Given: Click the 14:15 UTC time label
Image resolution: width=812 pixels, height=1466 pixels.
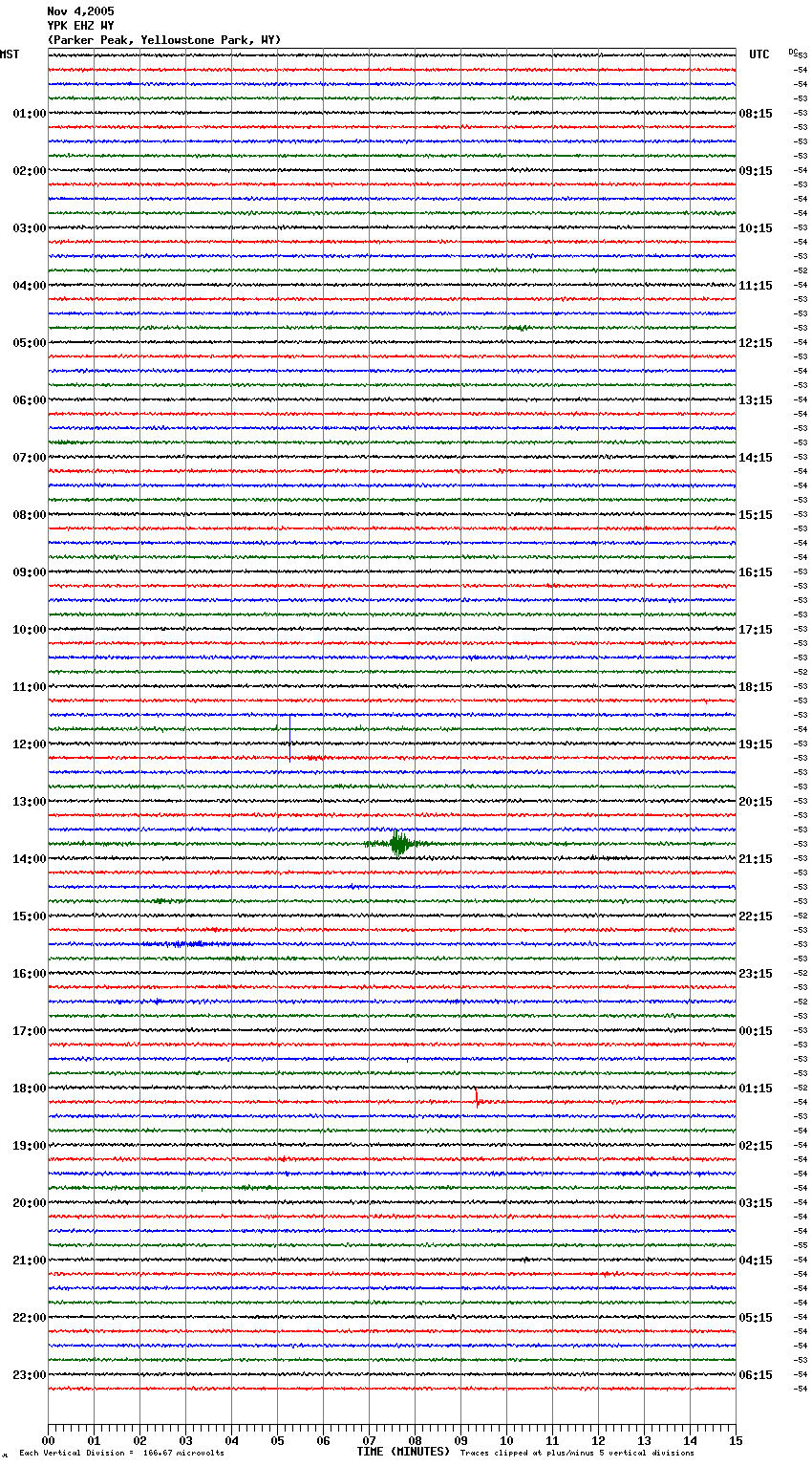Looking at the screenshot, I should click(756, 458).
